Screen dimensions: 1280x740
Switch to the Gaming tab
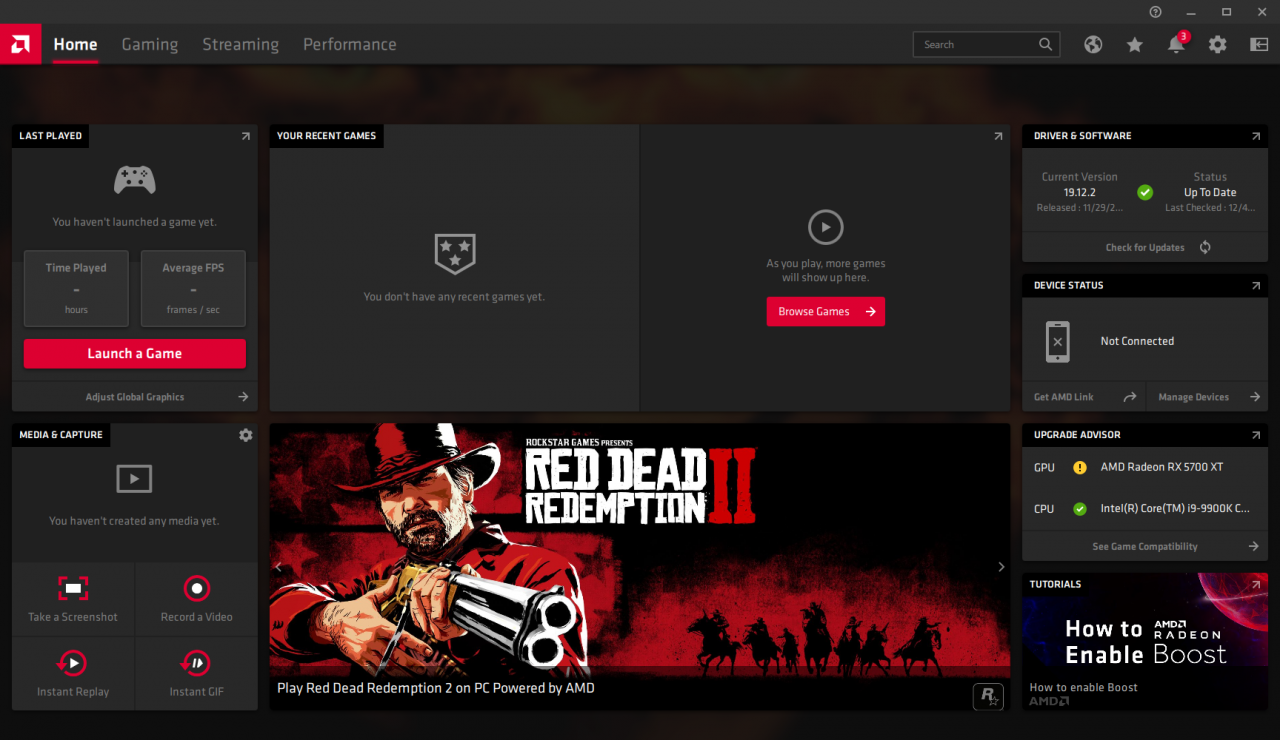(x=150, y=44)
